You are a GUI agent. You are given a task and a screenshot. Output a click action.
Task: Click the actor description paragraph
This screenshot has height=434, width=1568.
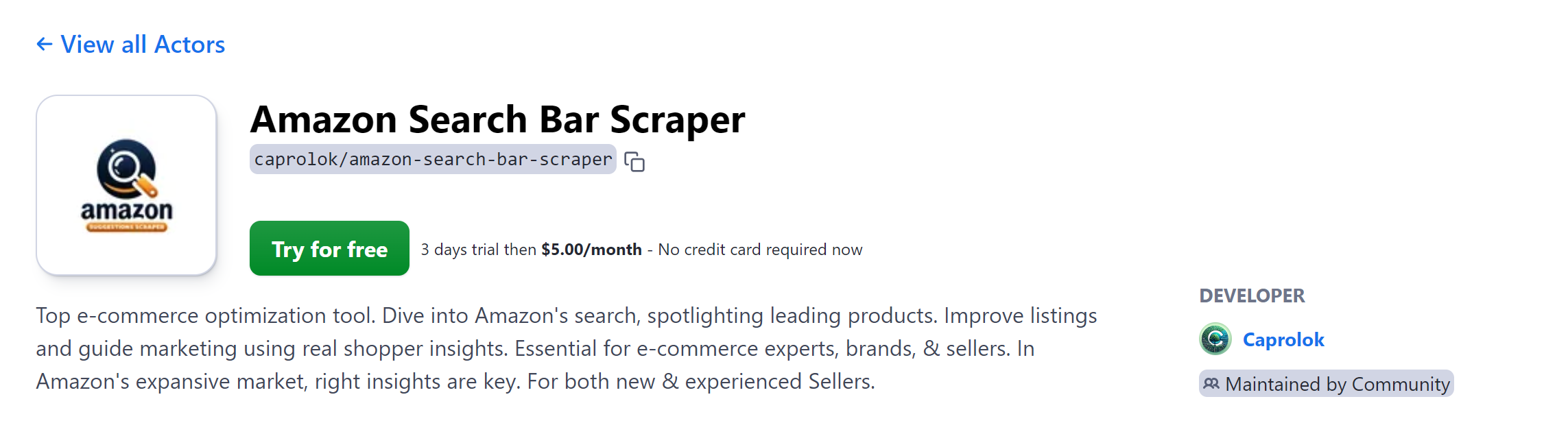point(549,348)
